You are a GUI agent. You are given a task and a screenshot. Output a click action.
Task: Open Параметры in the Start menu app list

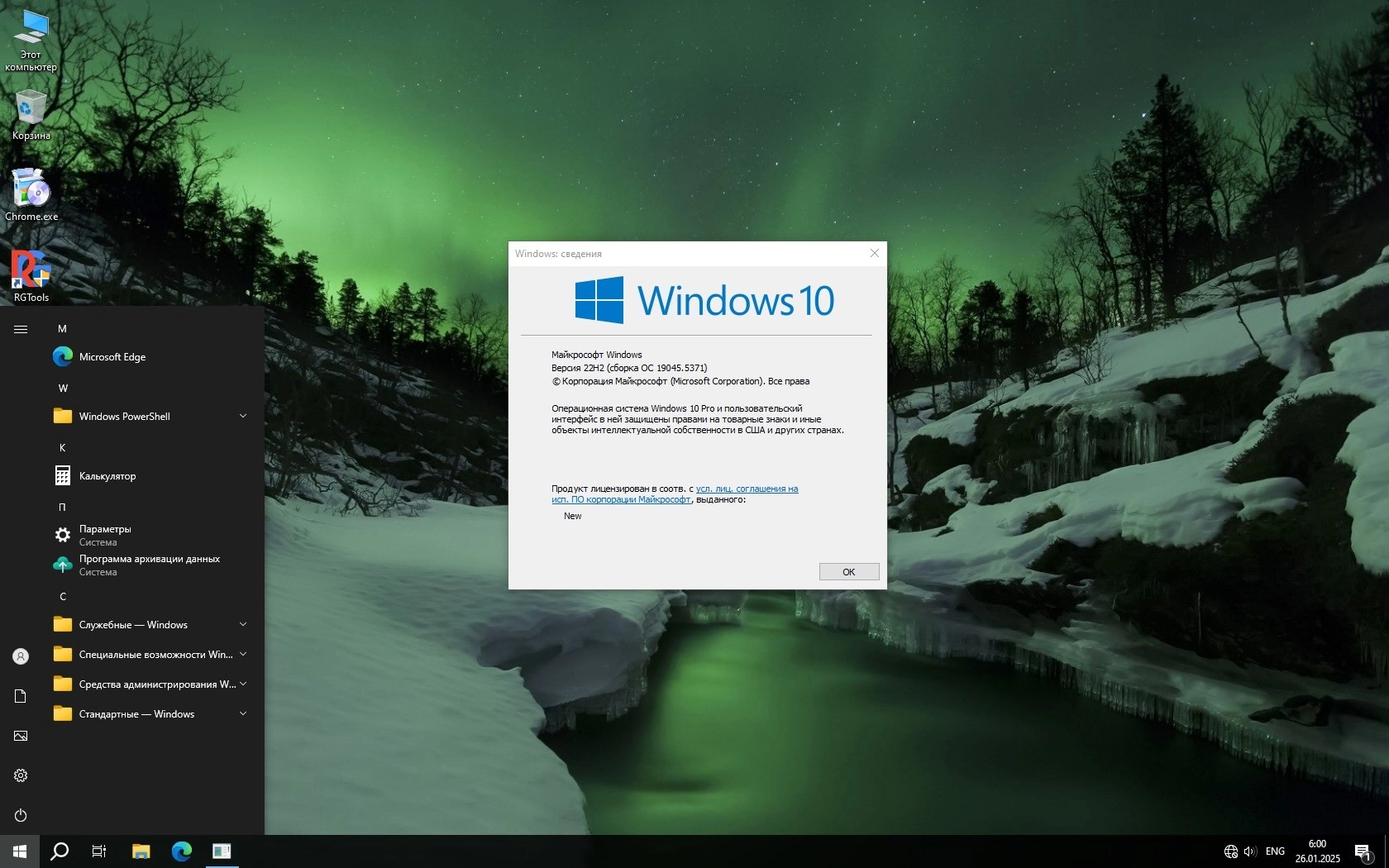[x=149, y=536]
